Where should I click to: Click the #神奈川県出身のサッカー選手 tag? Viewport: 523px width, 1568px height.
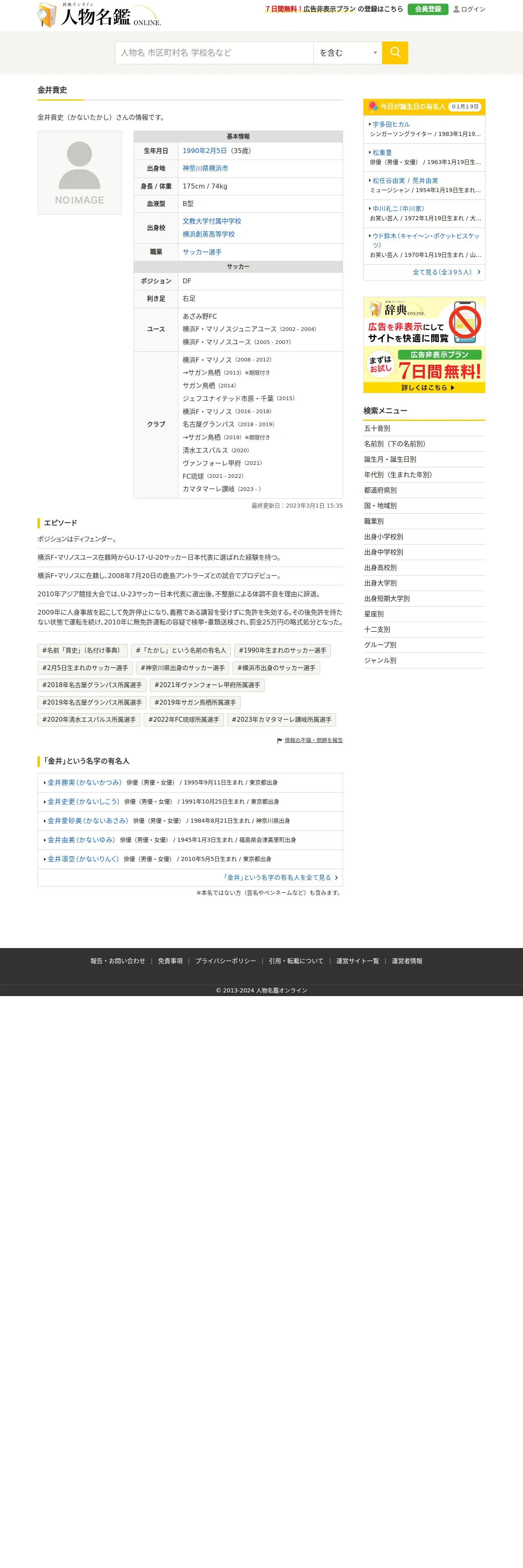pos(182,668)
